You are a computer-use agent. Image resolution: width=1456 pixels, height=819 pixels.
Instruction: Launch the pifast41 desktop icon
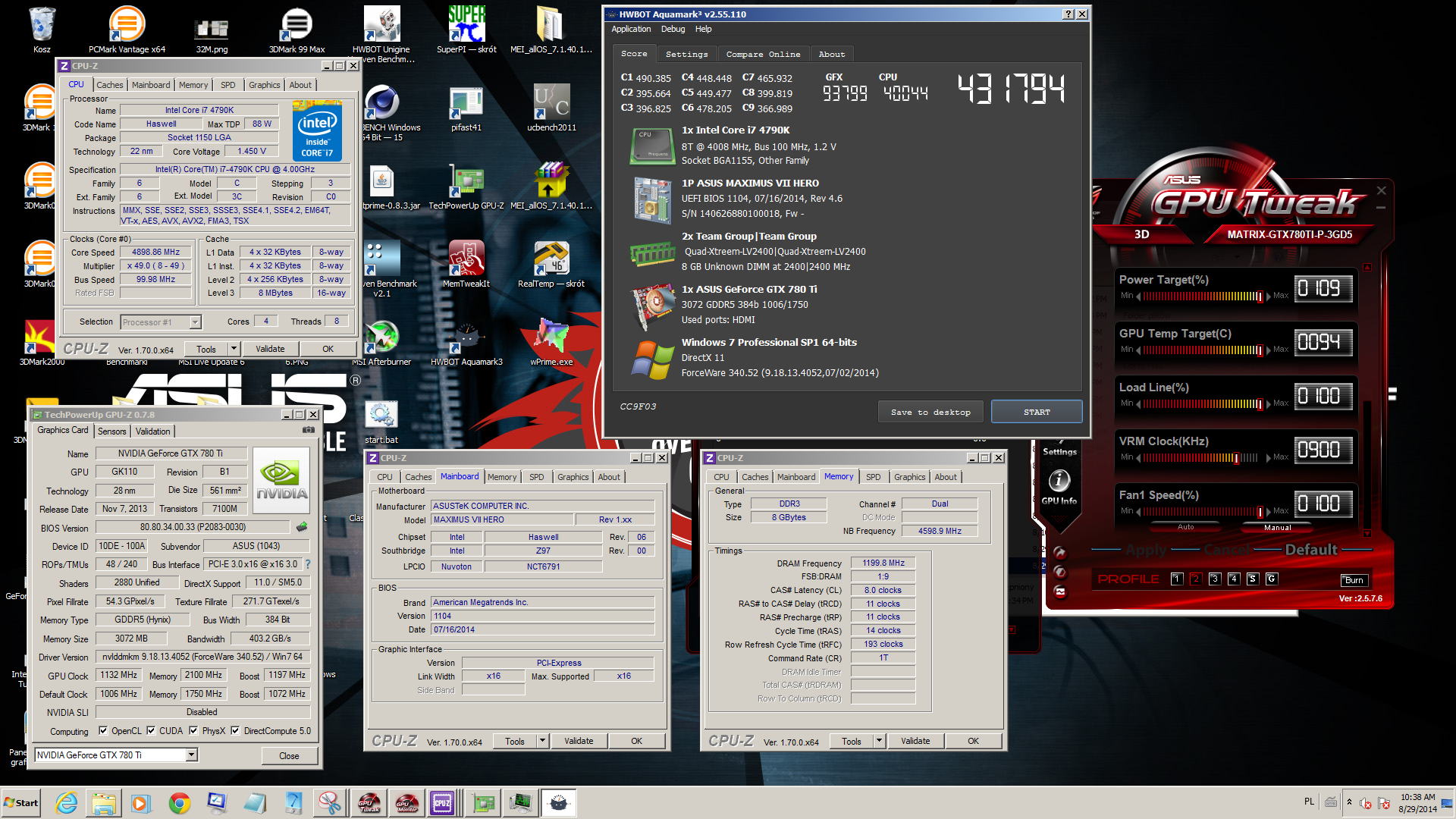466,108
